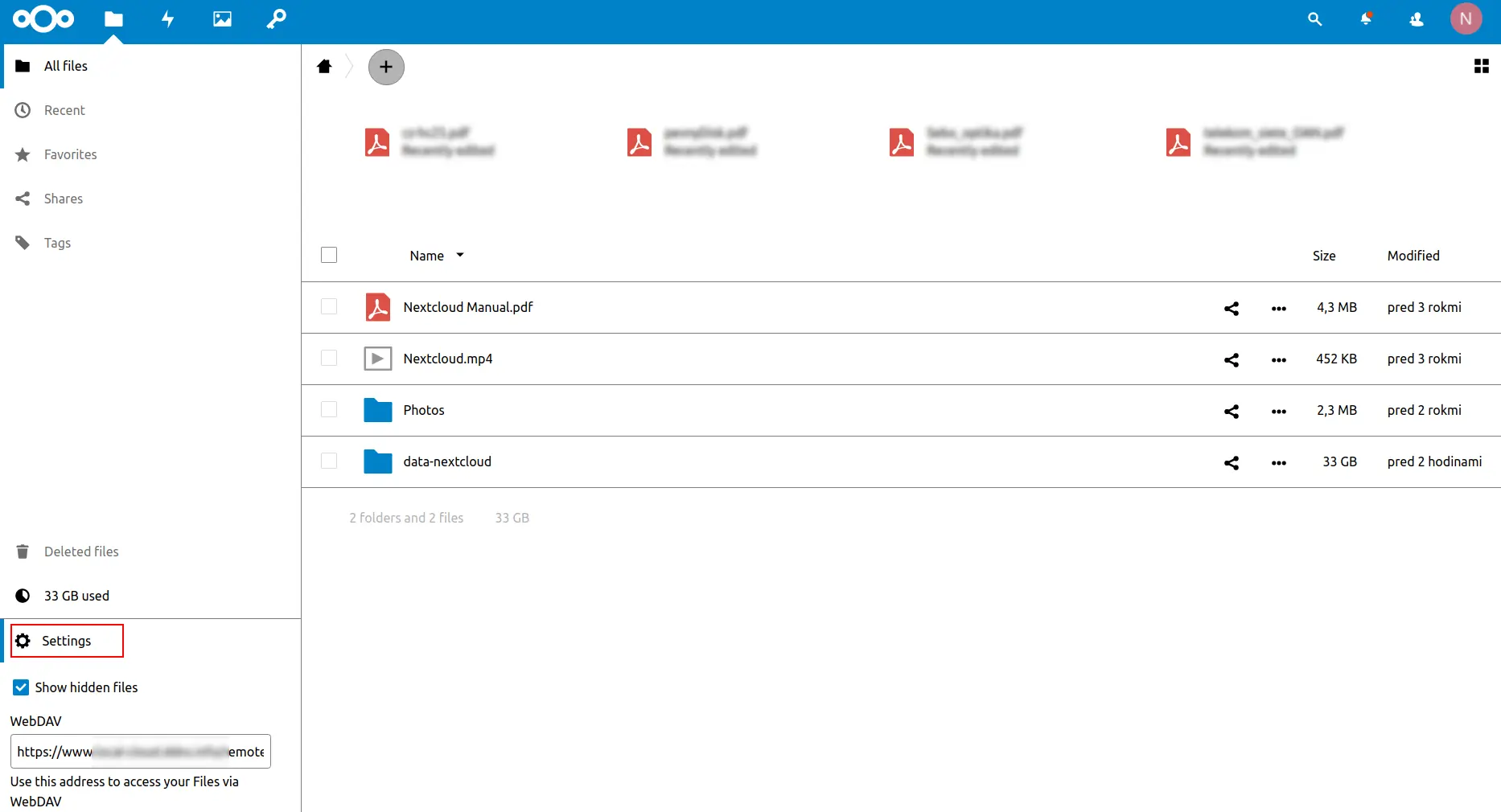
Task: Open Shares in sidebar
Action: [152, 199]
